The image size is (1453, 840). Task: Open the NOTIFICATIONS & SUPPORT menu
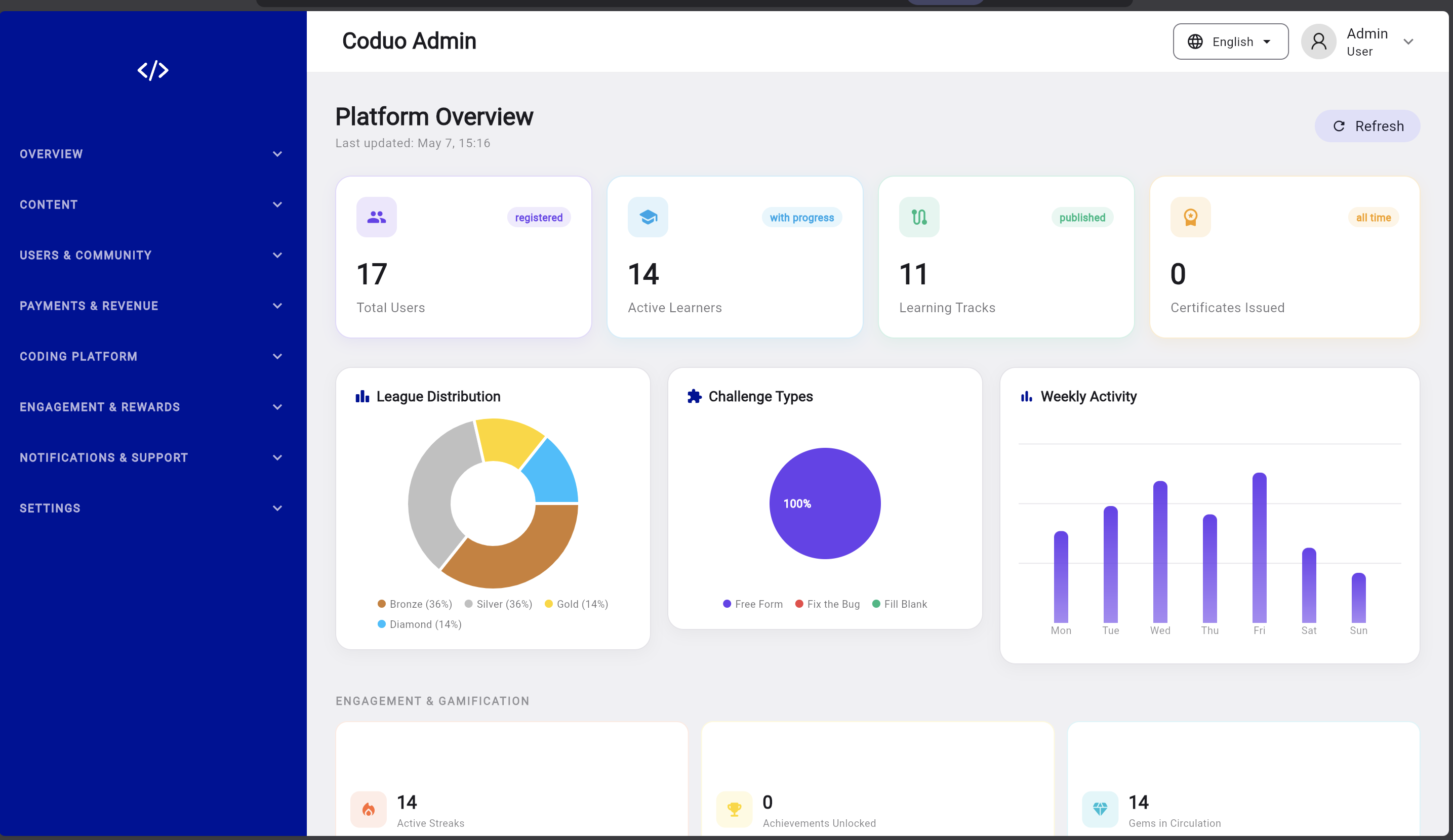click(x=152, y=457)
